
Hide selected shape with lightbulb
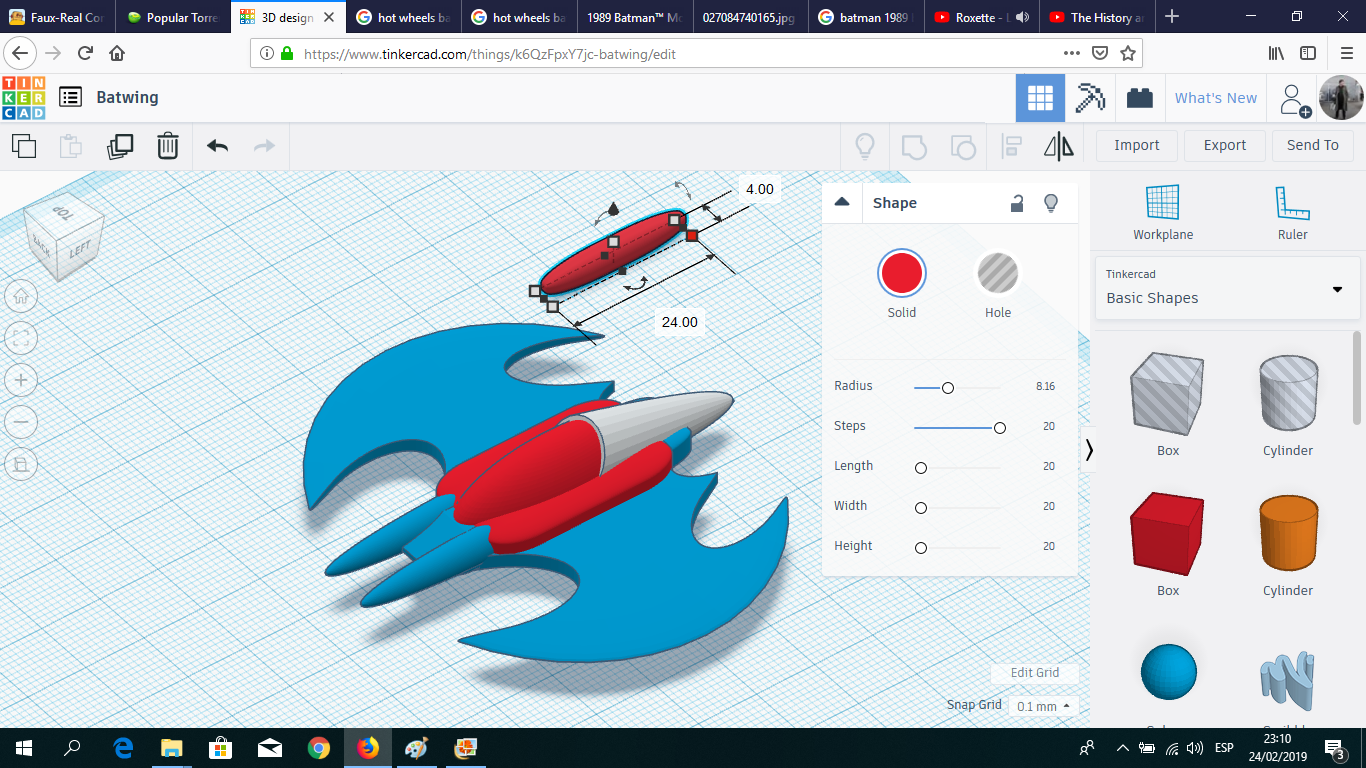tap(1051, 203)
